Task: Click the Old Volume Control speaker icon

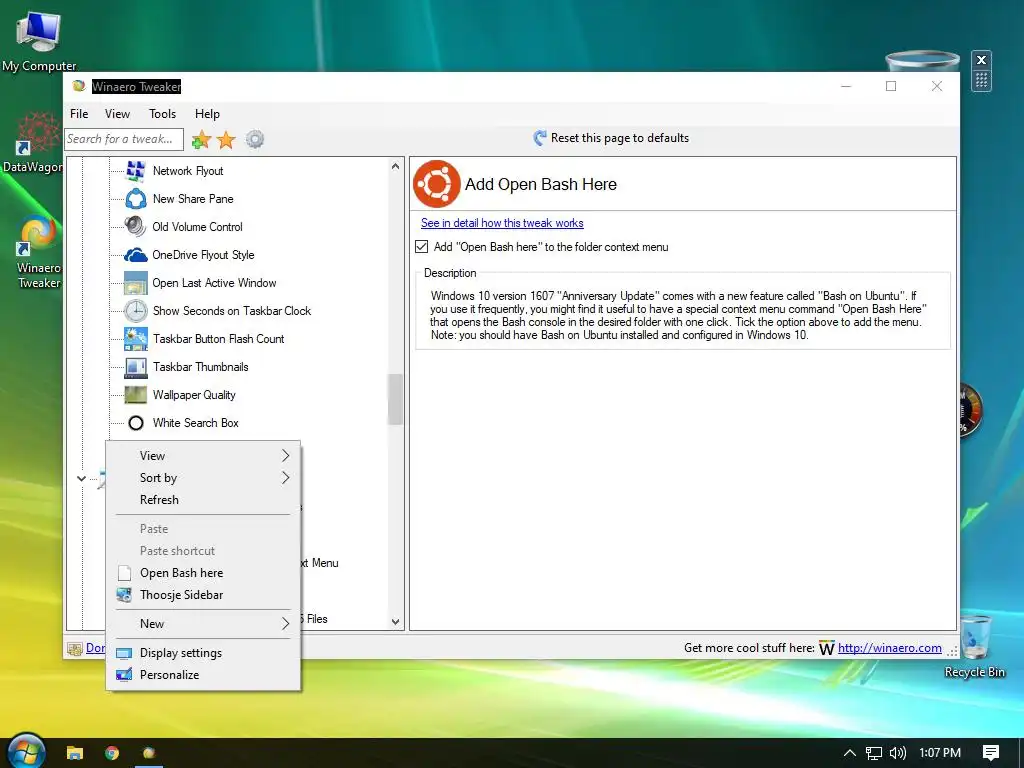Action: pyautogui.click(x=136, y=227)
